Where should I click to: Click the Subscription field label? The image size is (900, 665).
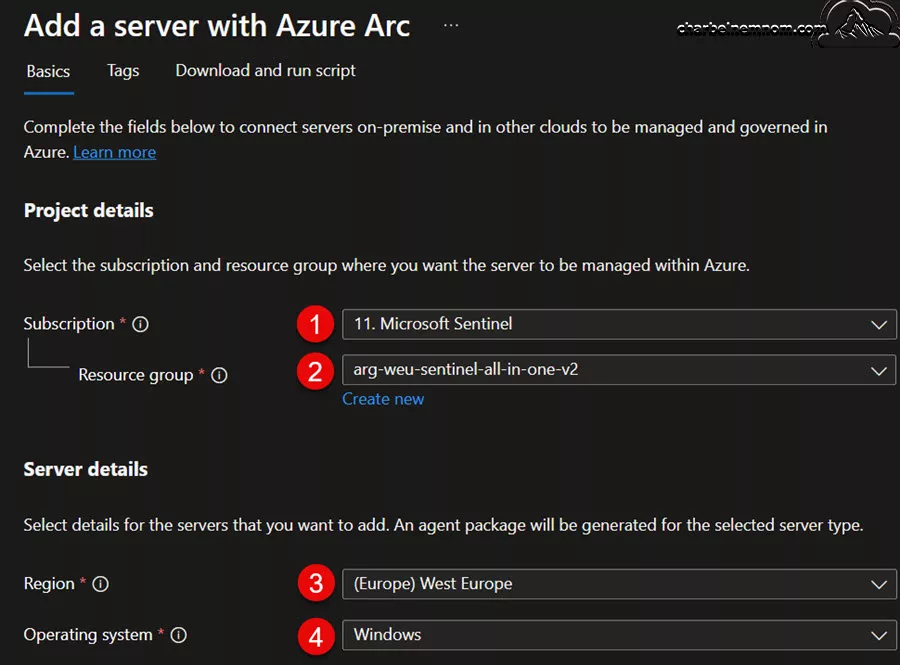tap(69, 324)
